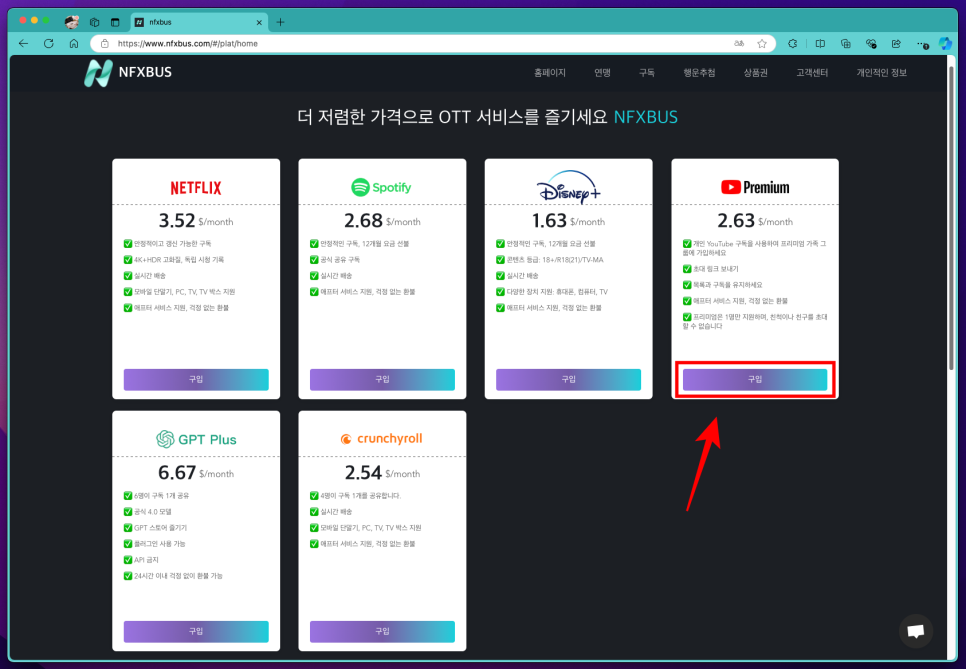Image resolution: width=966 pixels, height=669 pixels.
Task: Close the nfxbus tab
Action: coord(259,22)
